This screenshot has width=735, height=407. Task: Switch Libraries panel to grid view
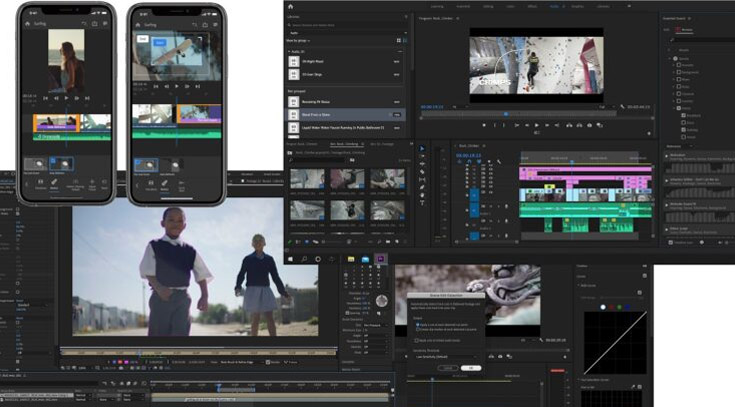(x=399, y=39)
